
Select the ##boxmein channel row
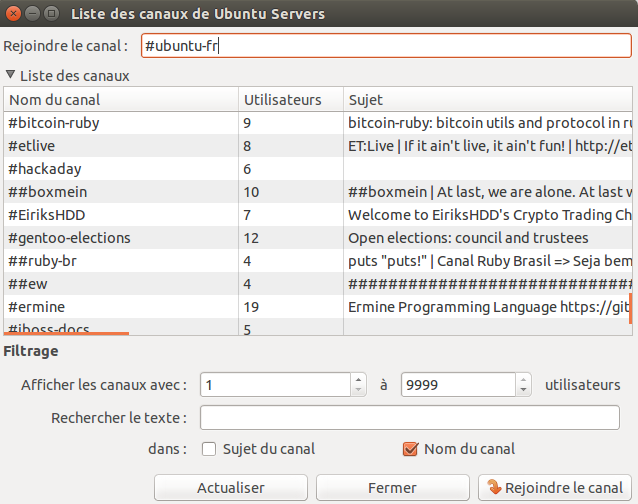318,192
